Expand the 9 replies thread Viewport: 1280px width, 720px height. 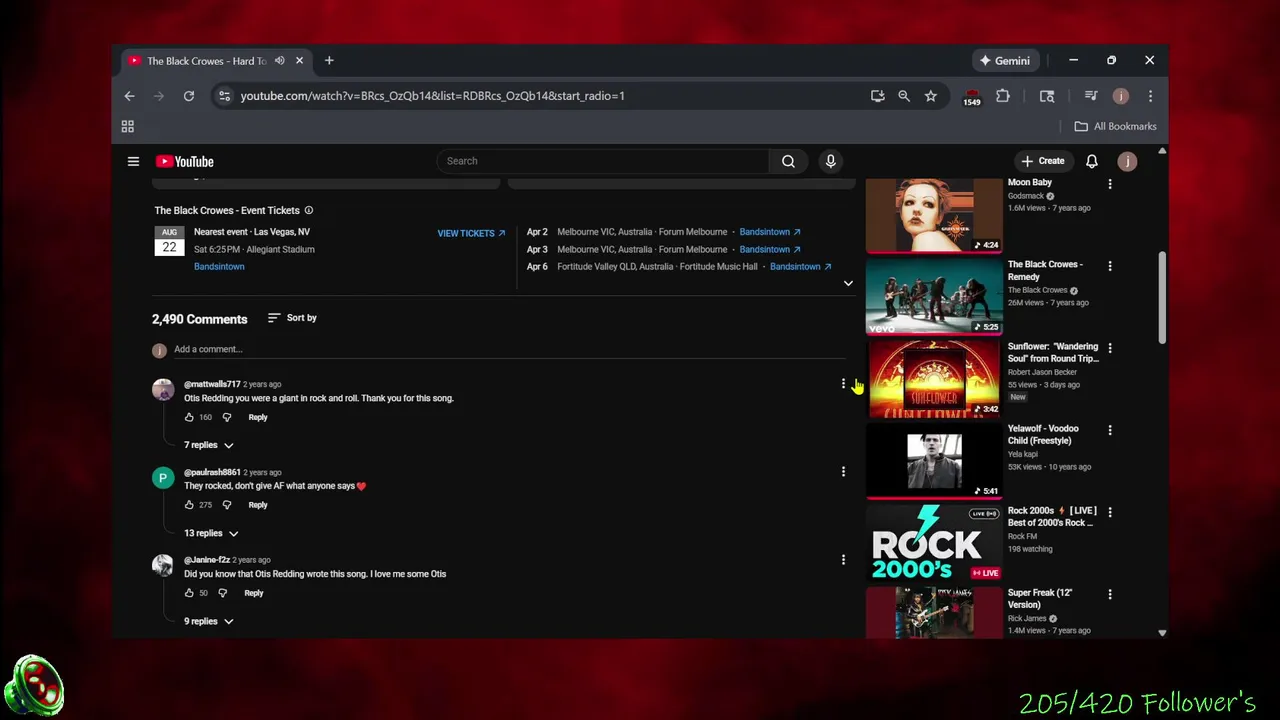coord(209,621)
